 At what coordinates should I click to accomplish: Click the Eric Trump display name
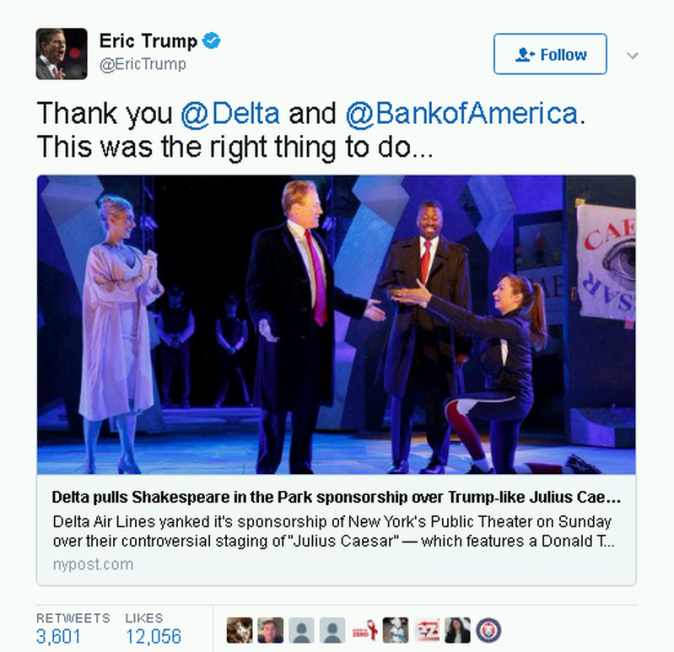[148, 41]
